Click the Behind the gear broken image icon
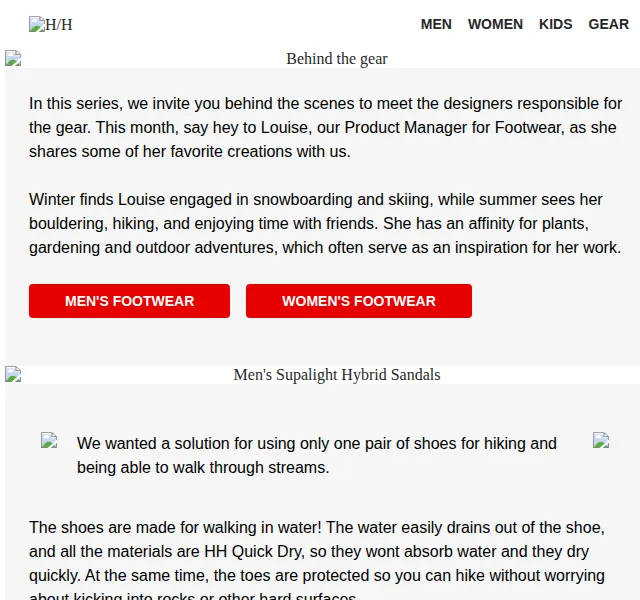The height and width of the screenshot is (600, 640). [13, 58]
